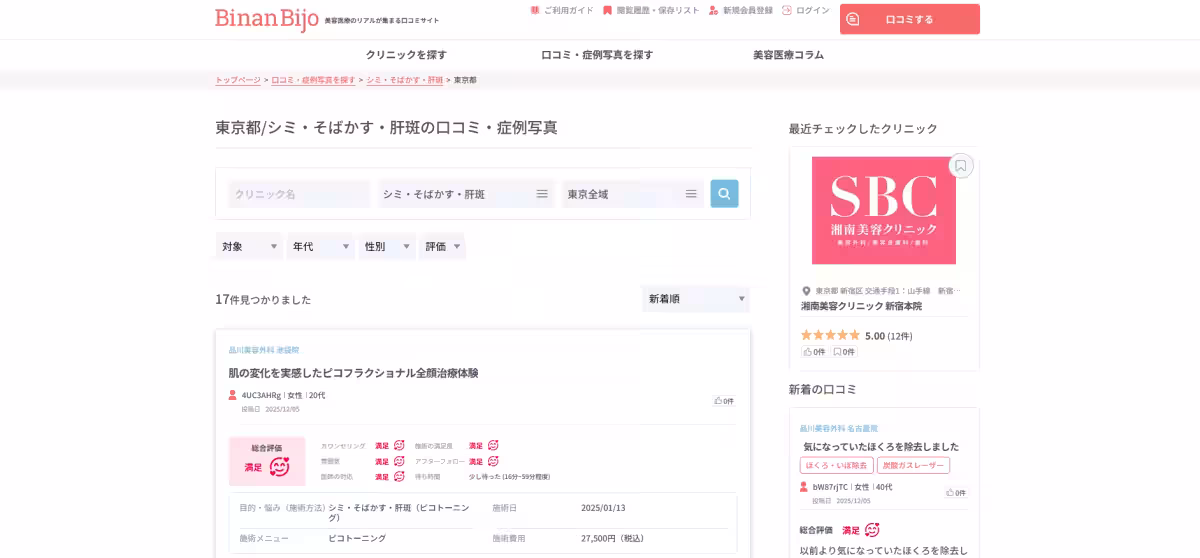Open ご利用ガイド user guide
This screenshot has width=1200, height=558.
pyautogui.click(x=568, y=10)
